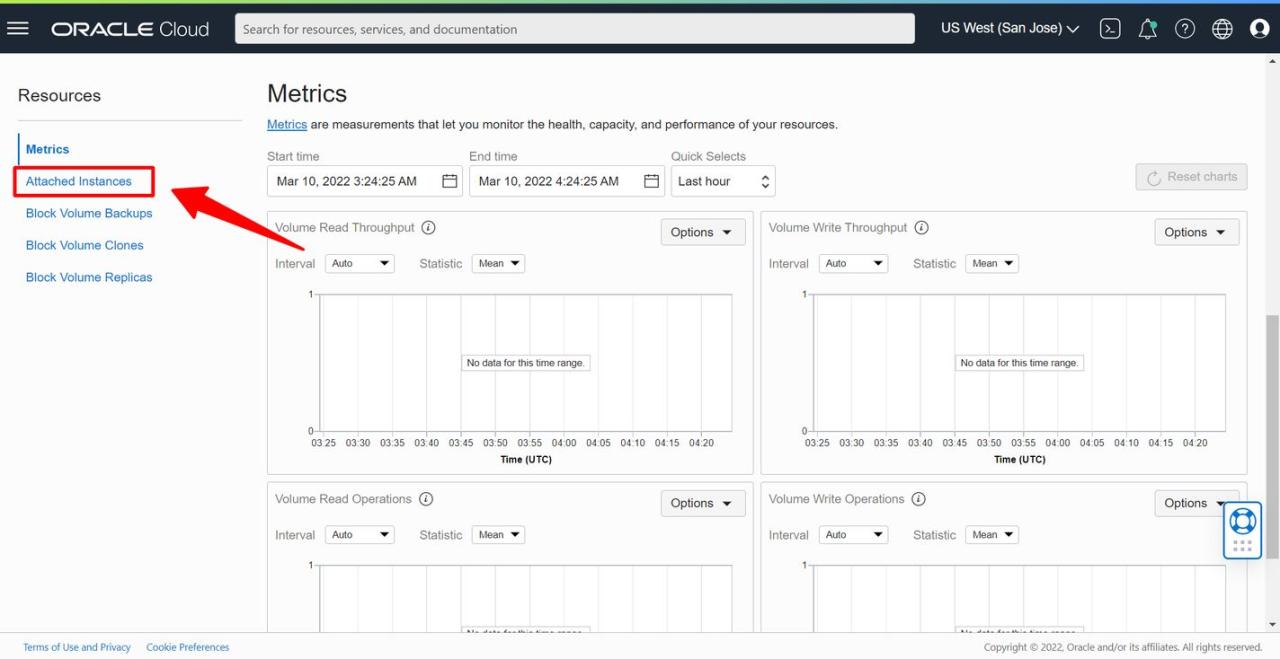Open the Quick Selects Last hour dropdown

pyautogui.click(x=723, y=181)
